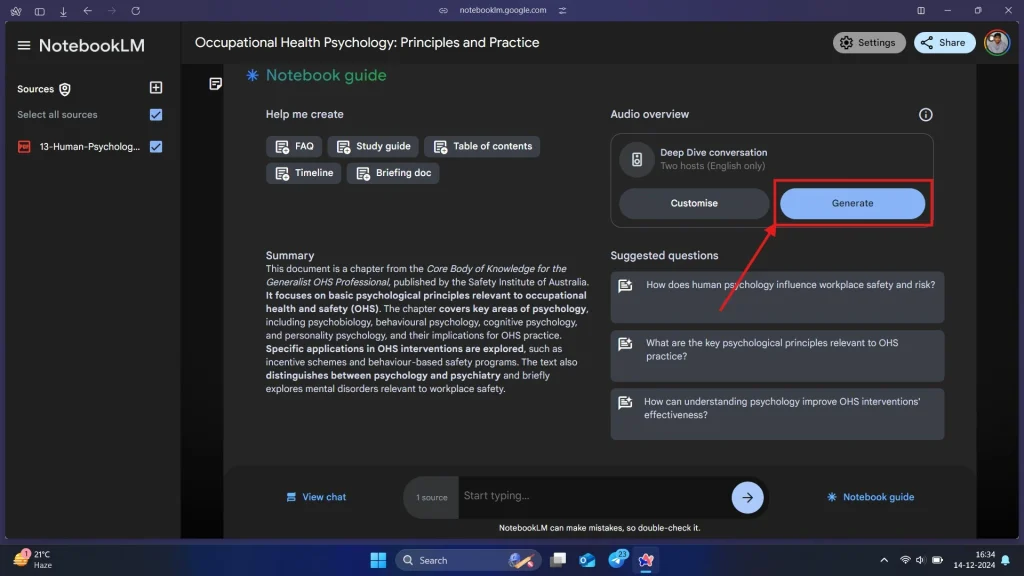1024x576 pixels.
Task: Select question about key psychological principles
Action: coord(777,356)
